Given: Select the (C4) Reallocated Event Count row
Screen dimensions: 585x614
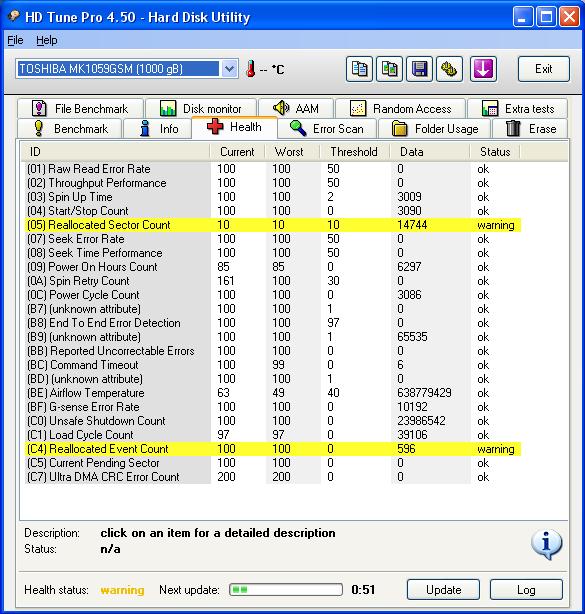Looking at the screenshot, I should point(273,449).
